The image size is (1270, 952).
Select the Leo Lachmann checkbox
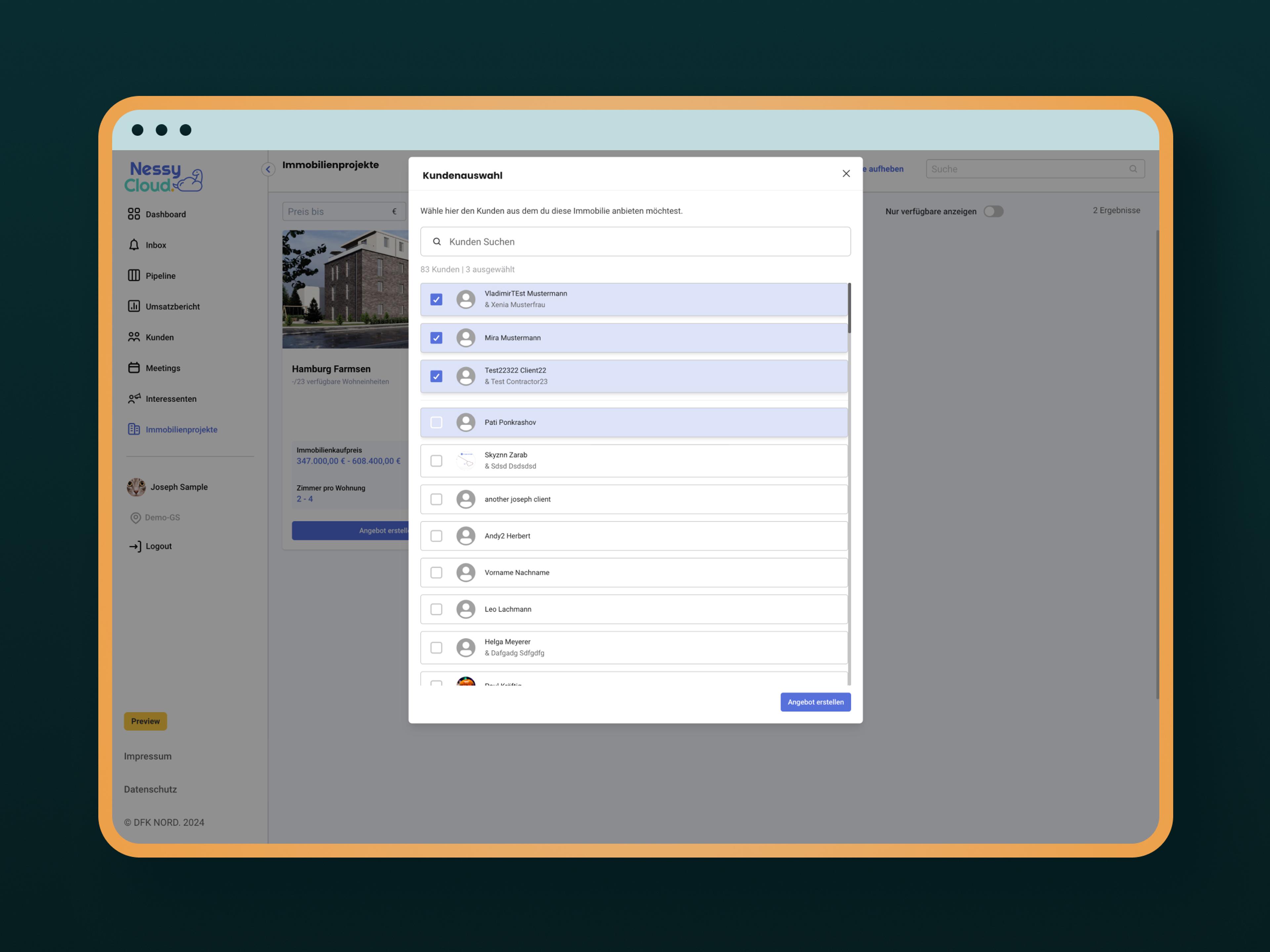click(x=436, y=610)
